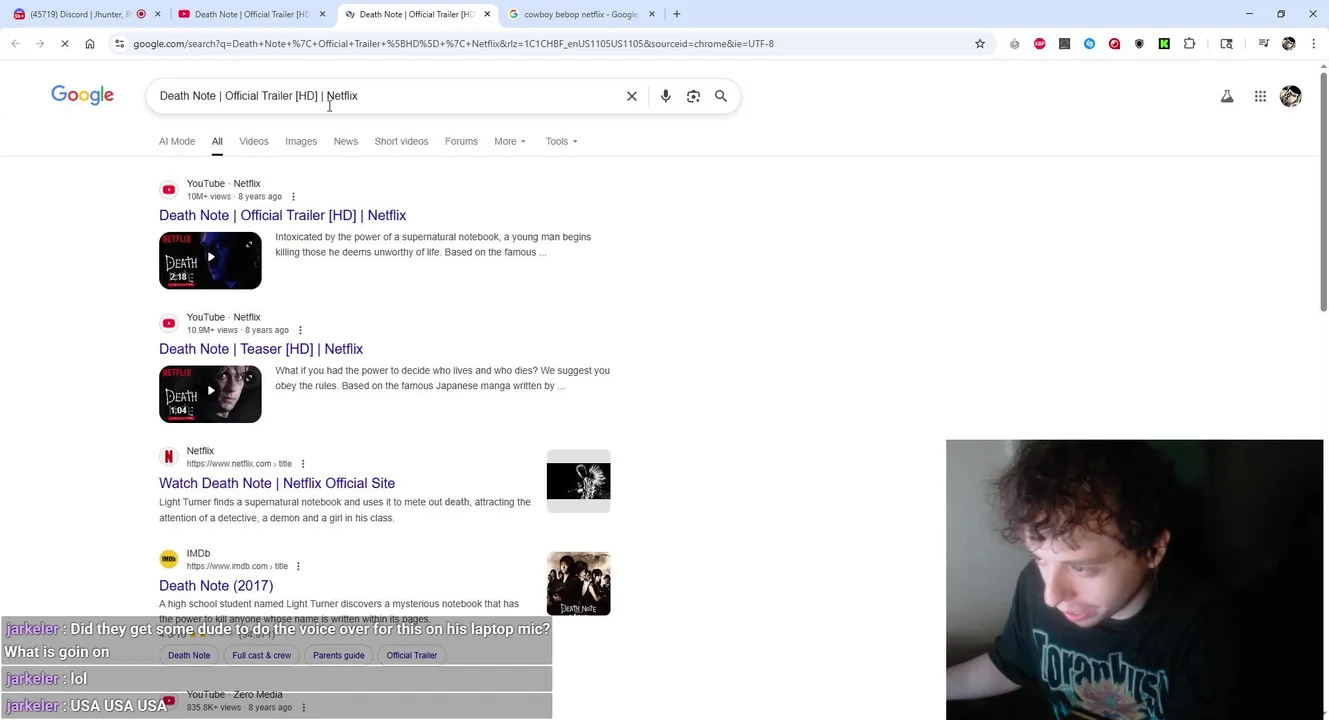This screenshot has height=720, width=1329.
Task: Open options for the netflix.com result
Action: [x=303, y=464]
